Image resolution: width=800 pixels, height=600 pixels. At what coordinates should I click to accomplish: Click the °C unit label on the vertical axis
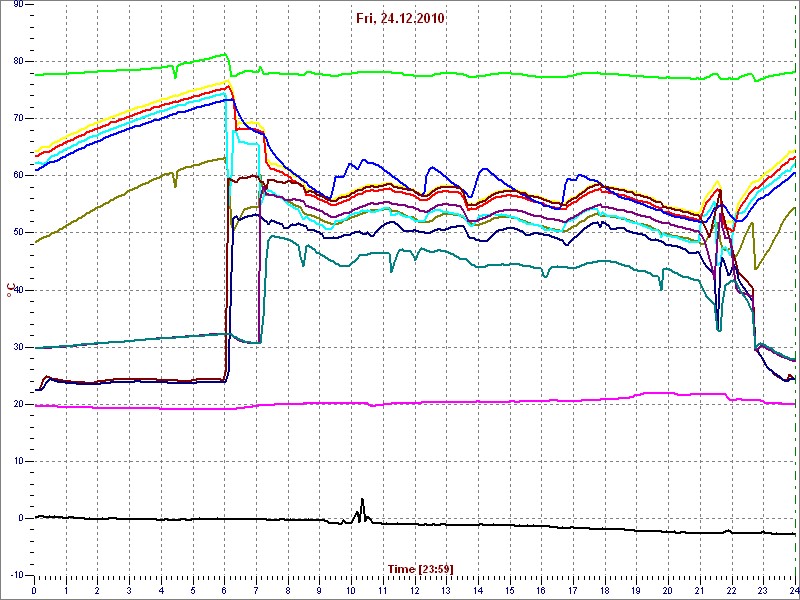click(9, 289)
